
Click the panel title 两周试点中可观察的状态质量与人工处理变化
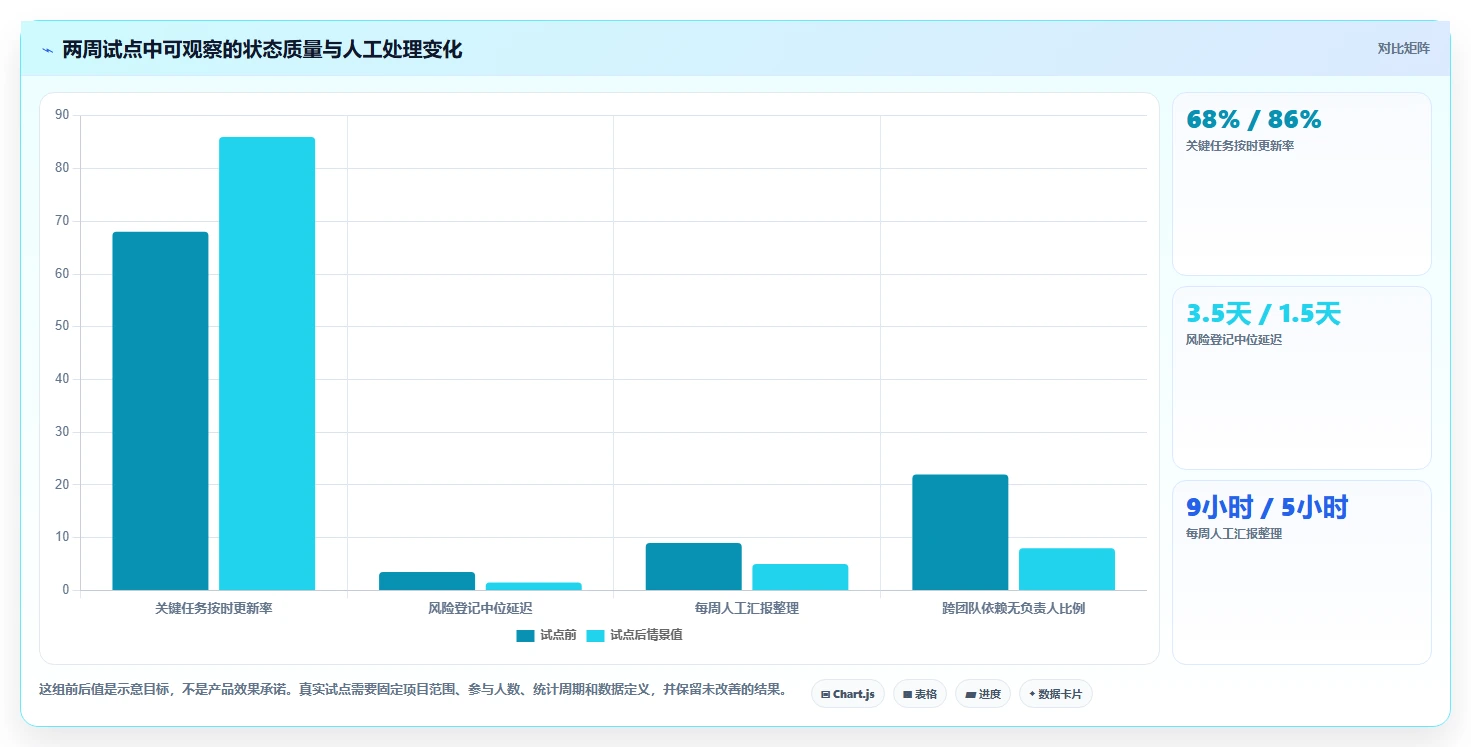click(x=262, y=50)
